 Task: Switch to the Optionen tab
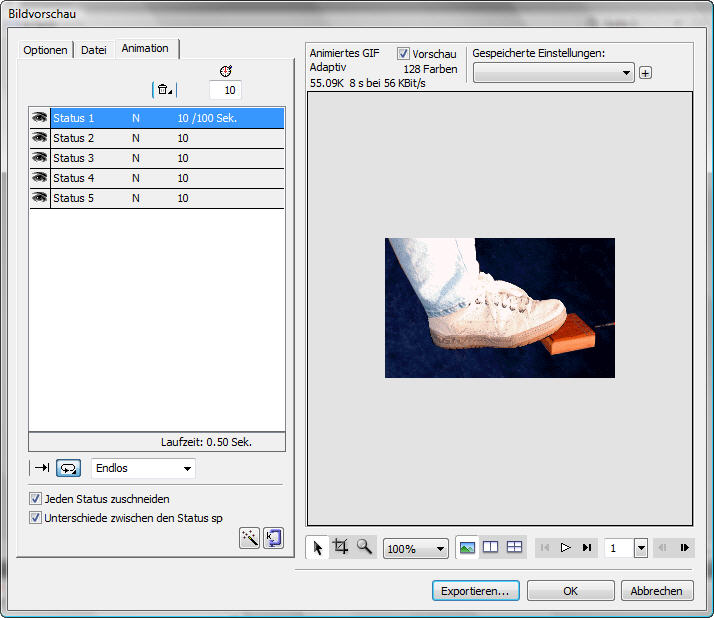pyautogui.click(x=45, y=50)
